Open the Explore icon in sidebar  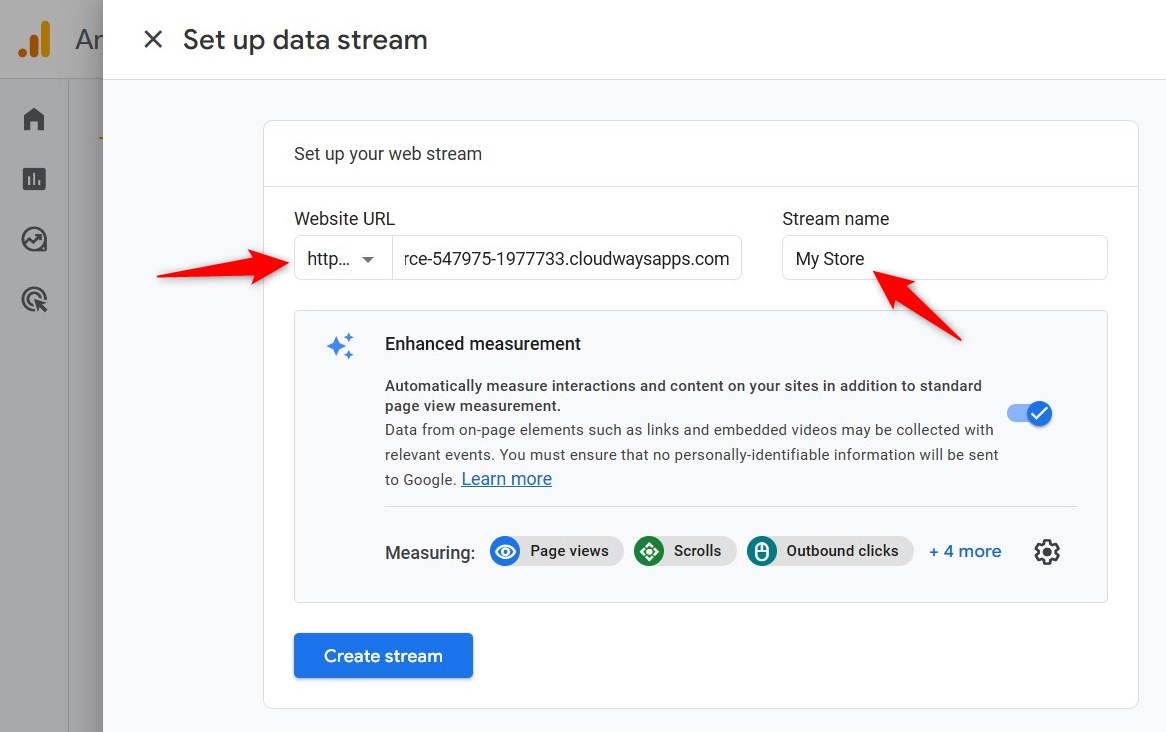click(34, 240)
